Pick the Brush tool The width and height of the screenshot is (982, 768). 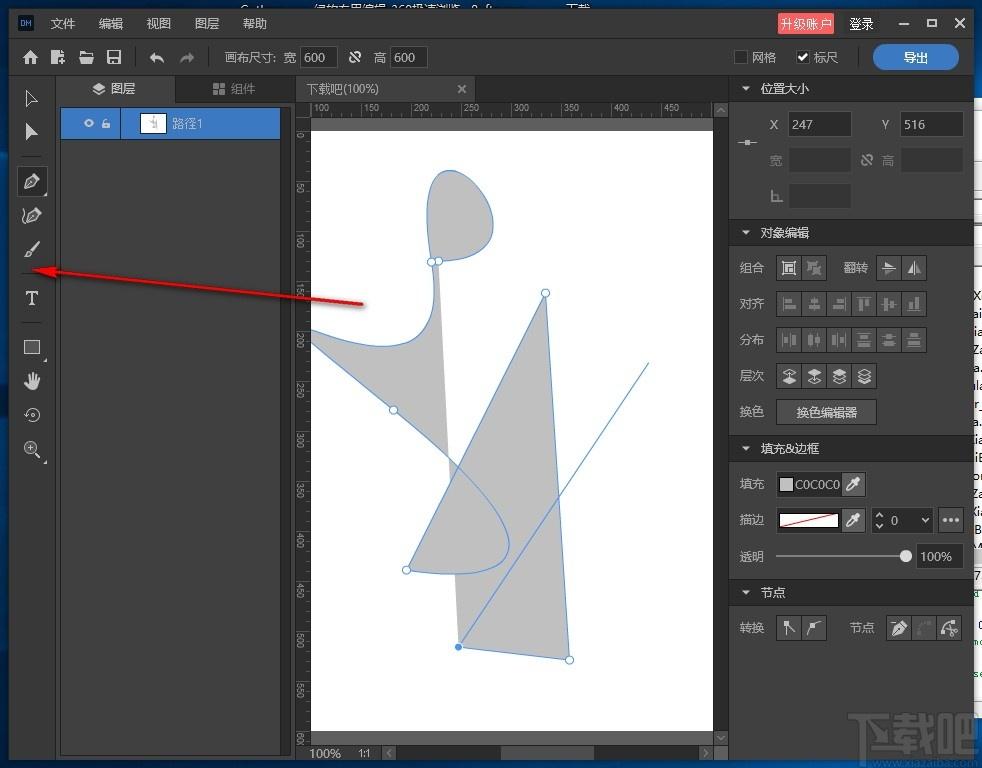32,249
